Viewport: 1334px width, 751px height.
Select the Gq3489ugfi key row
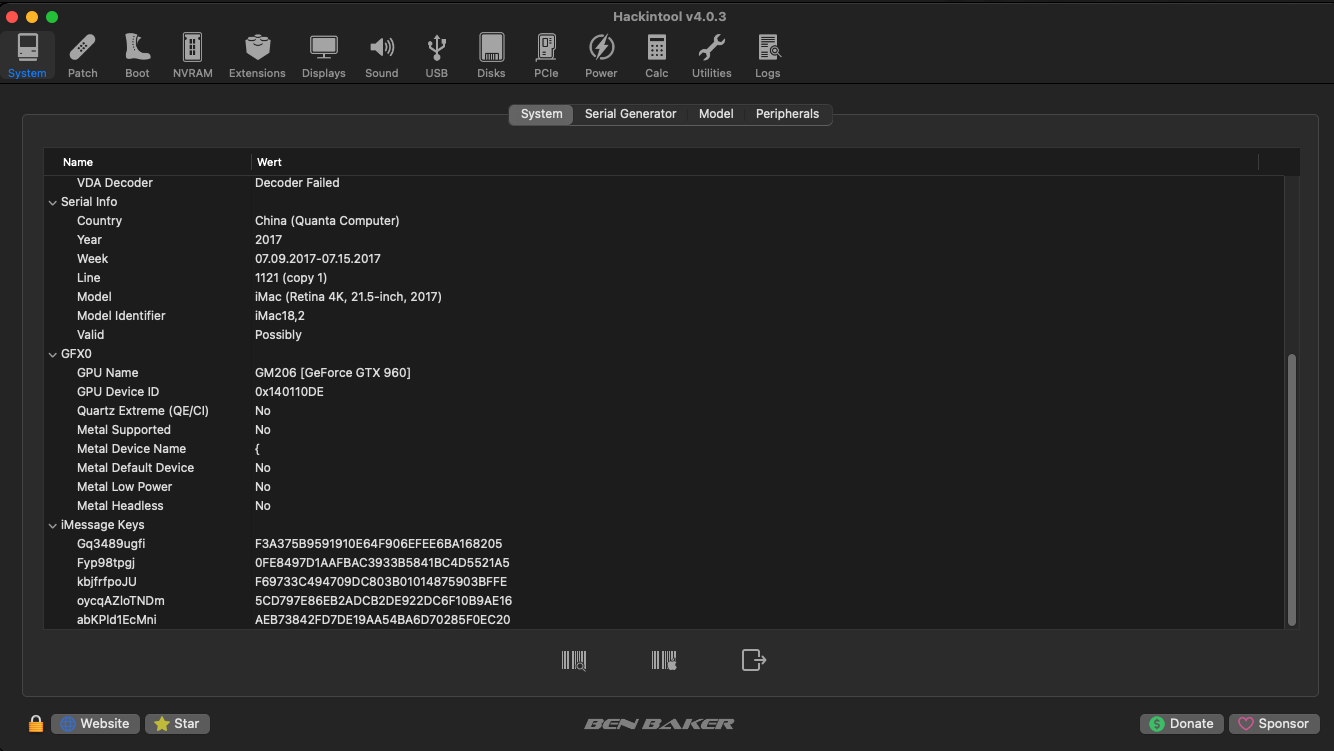tap(664, 544)
